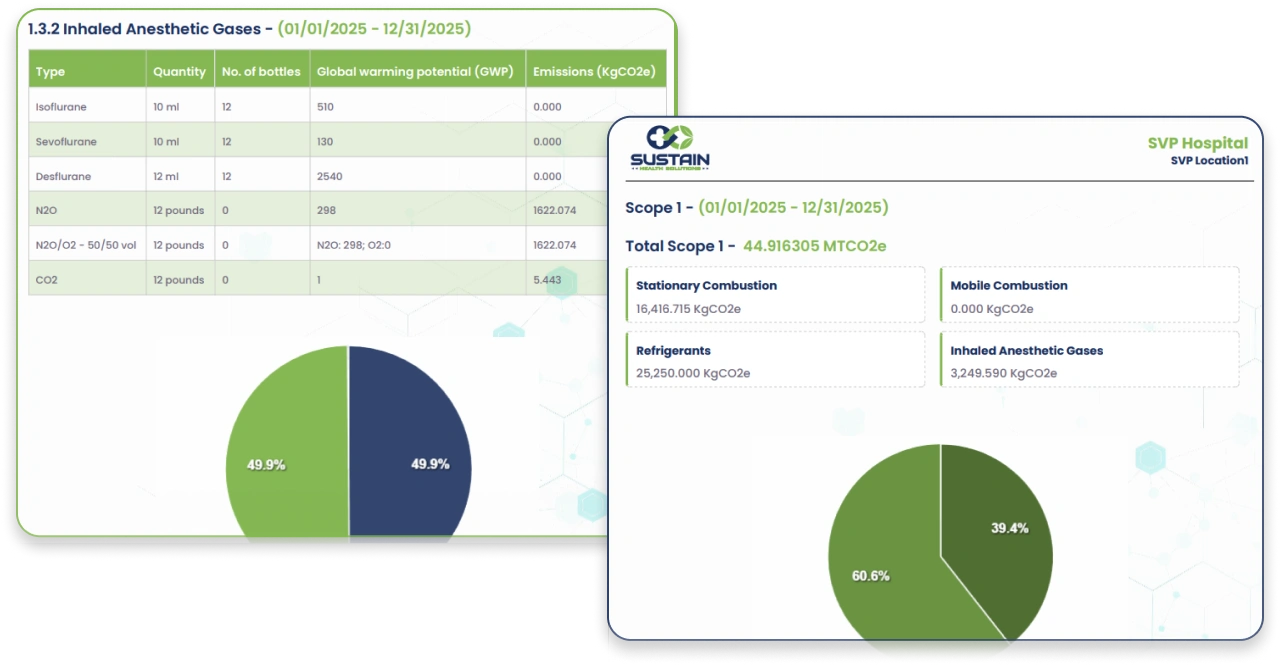Open the Mobile Combustion card
Image resolution: width=1280 pixels, height=665 pixels.
[1089, 296]
